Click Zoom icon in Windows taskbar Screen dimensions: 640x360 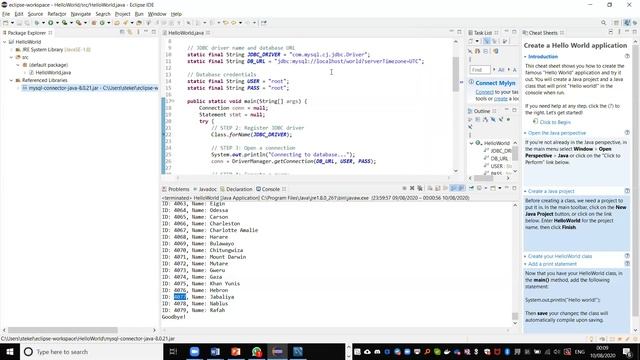[x=194, y=351]
